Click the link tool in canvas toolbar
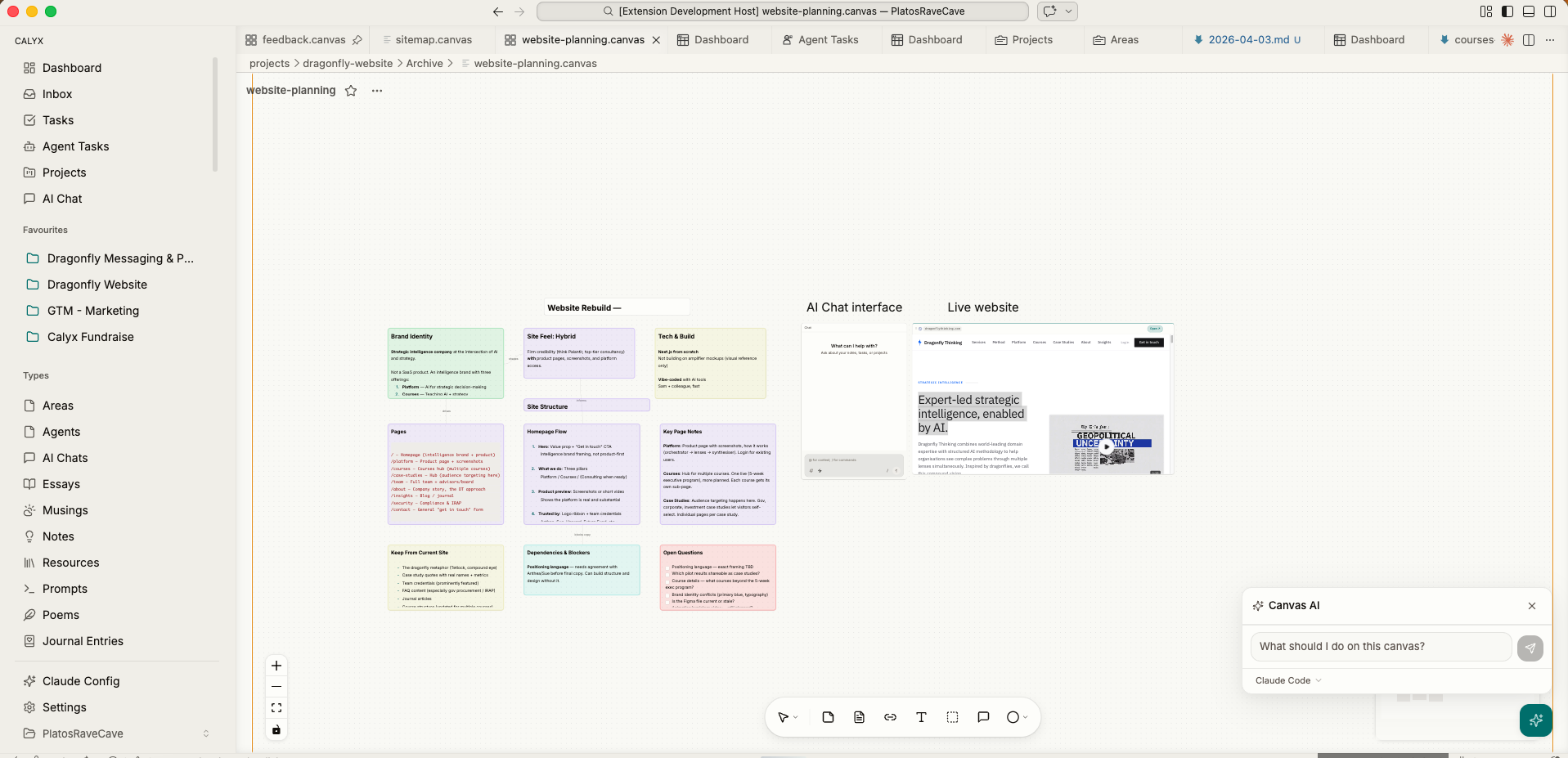 890,717
